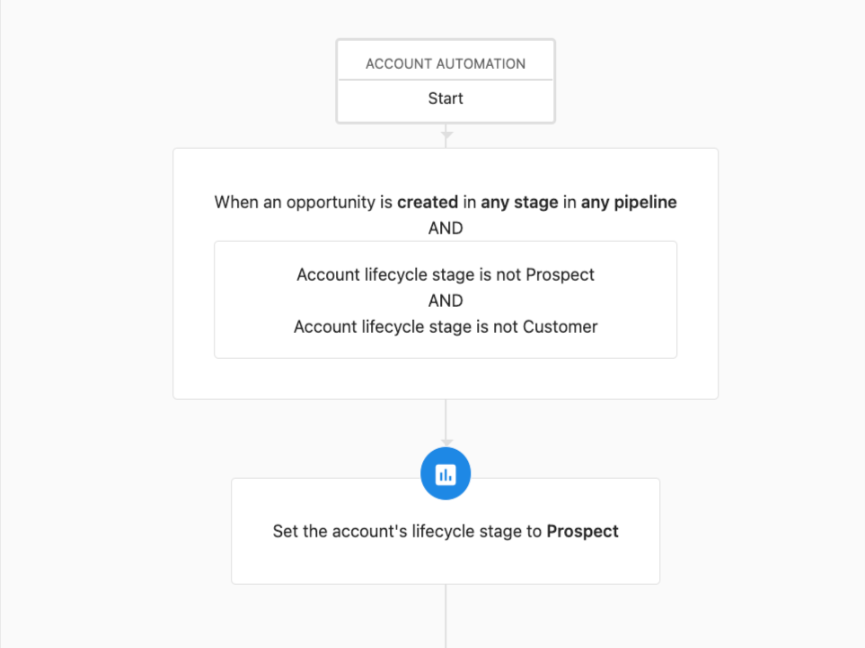Select 'Account lifecycle stage is not Customer' condition
This screenshot has height=648, width=865.
445,327
